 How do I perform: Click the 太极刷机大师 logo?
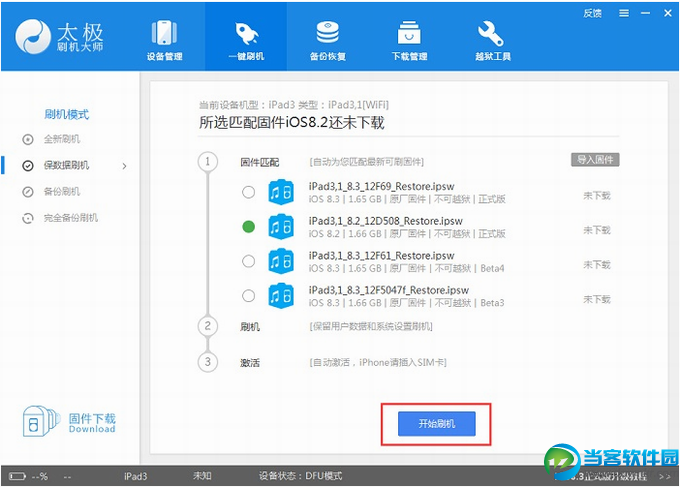(x=59, y=36)
